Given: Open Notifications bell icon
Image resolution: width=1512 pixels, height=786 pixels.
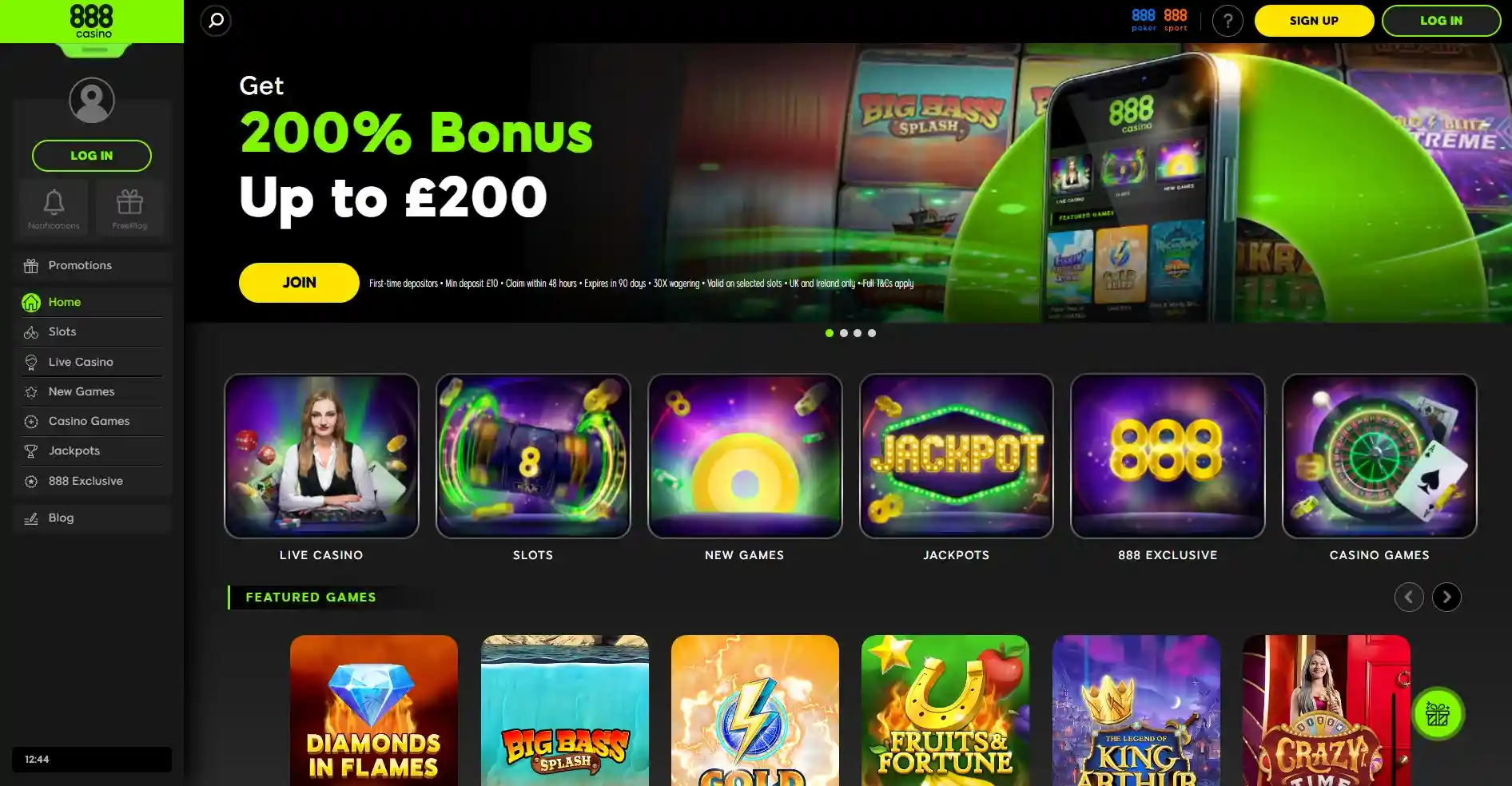Looking at the screenshot, I should (x=54, y=208).
